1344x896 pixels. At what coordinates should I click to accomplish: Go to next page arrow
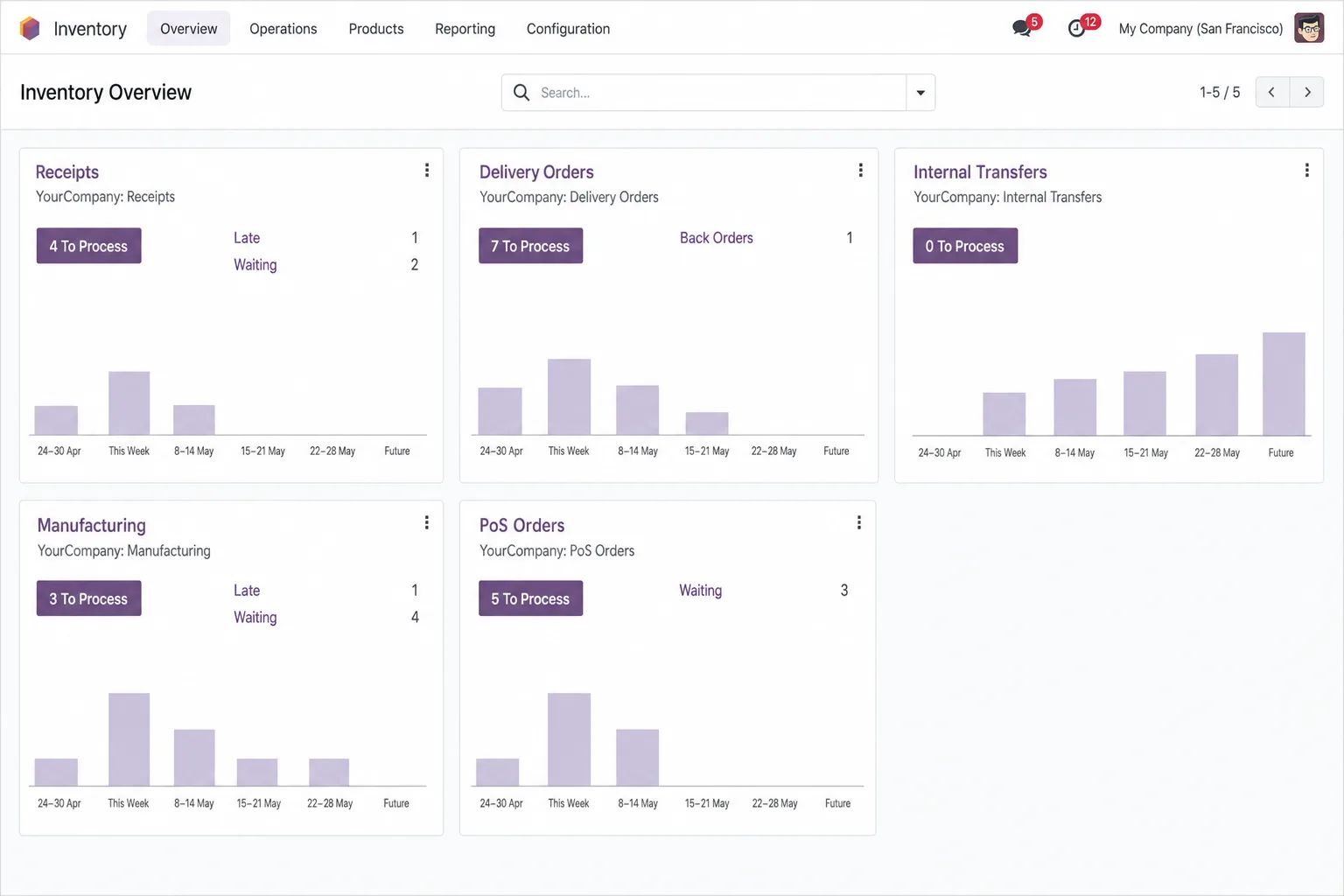[1307, 92]
